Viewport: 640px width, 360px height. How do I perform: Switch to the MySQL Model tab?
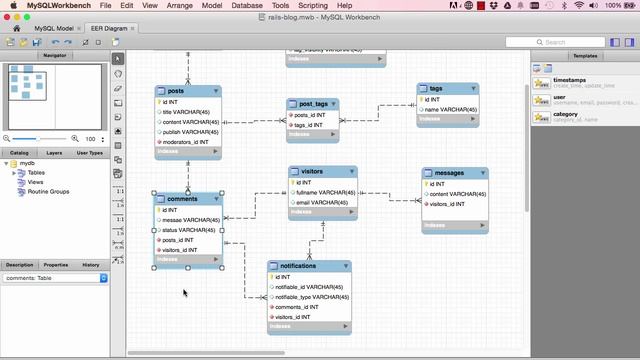pos(54,28)
